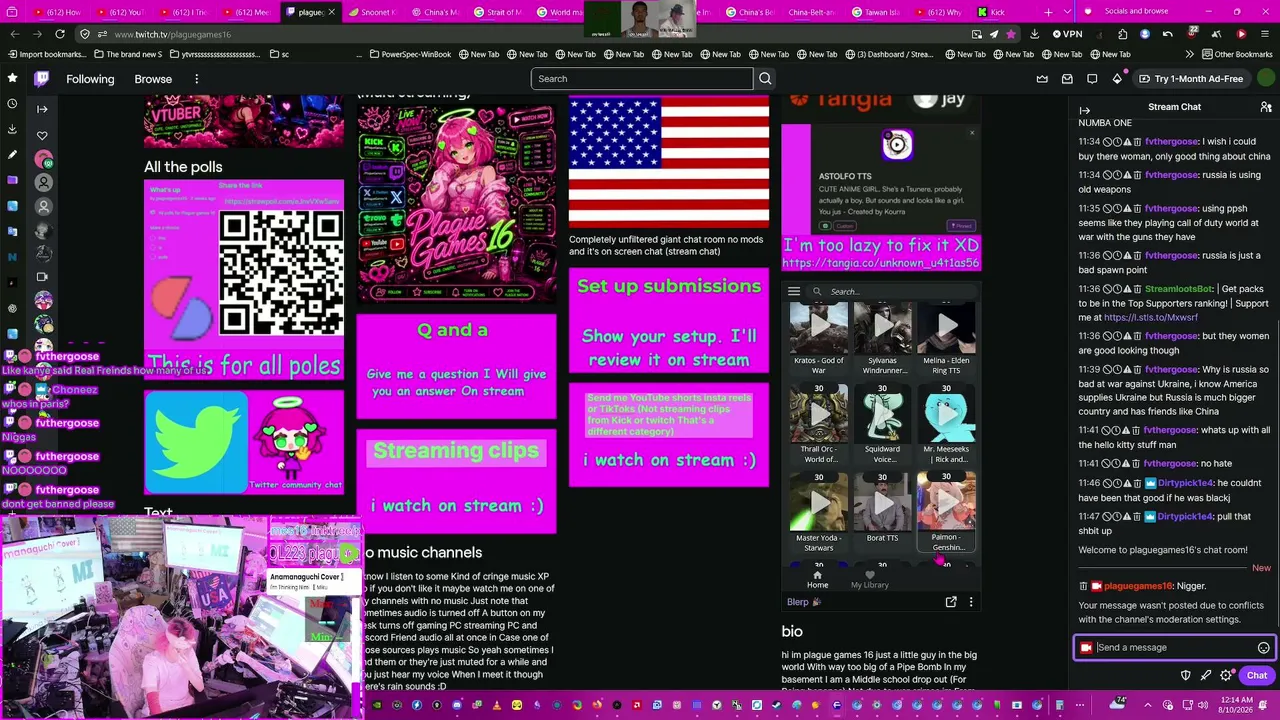The height and width of the screenshot is (720, 1280).
Task: Open browser downloads arrow icon
Action: 1034,34
